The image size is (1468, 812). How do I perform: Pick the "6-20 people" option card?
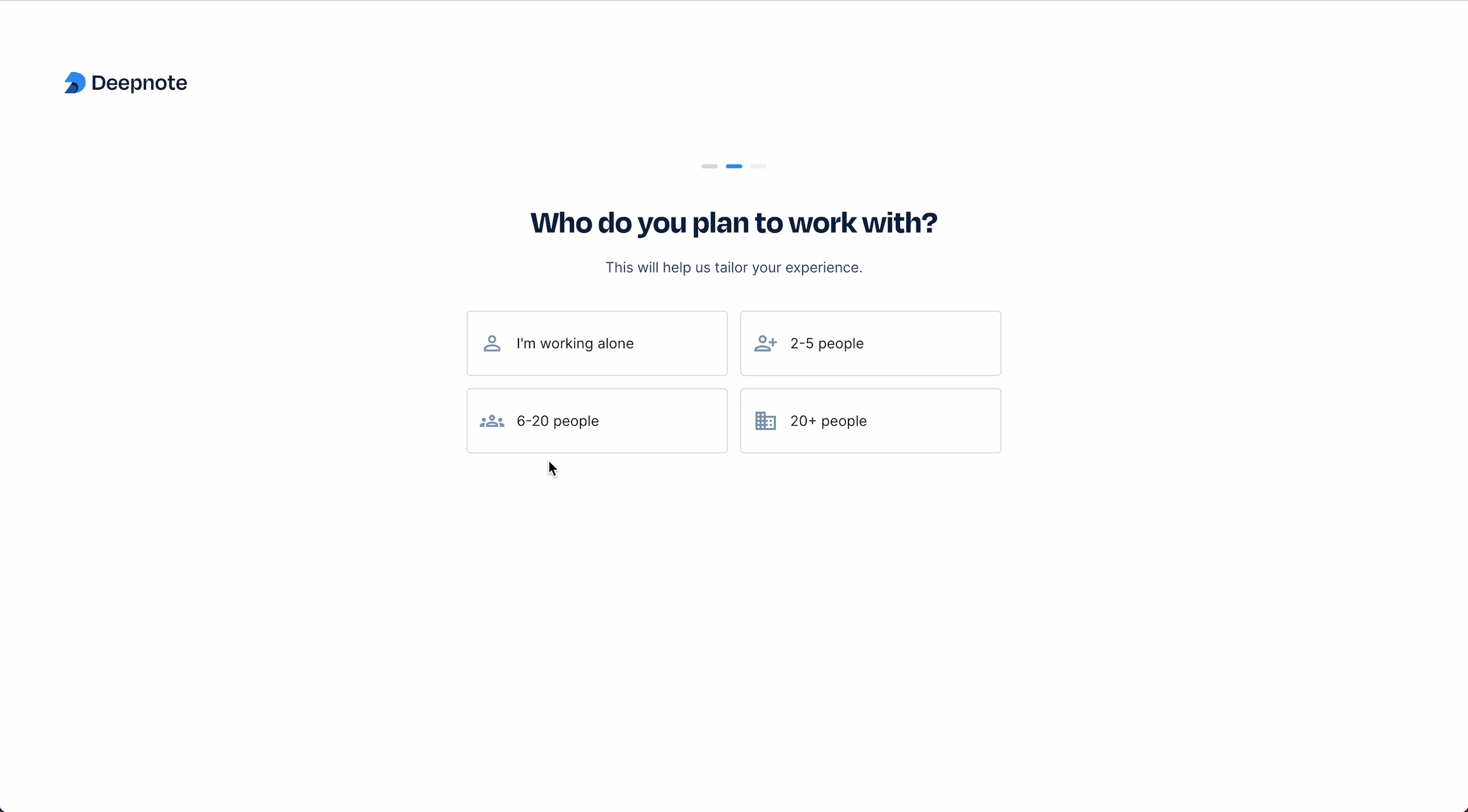pyautogui.click(x=597, y=421)
